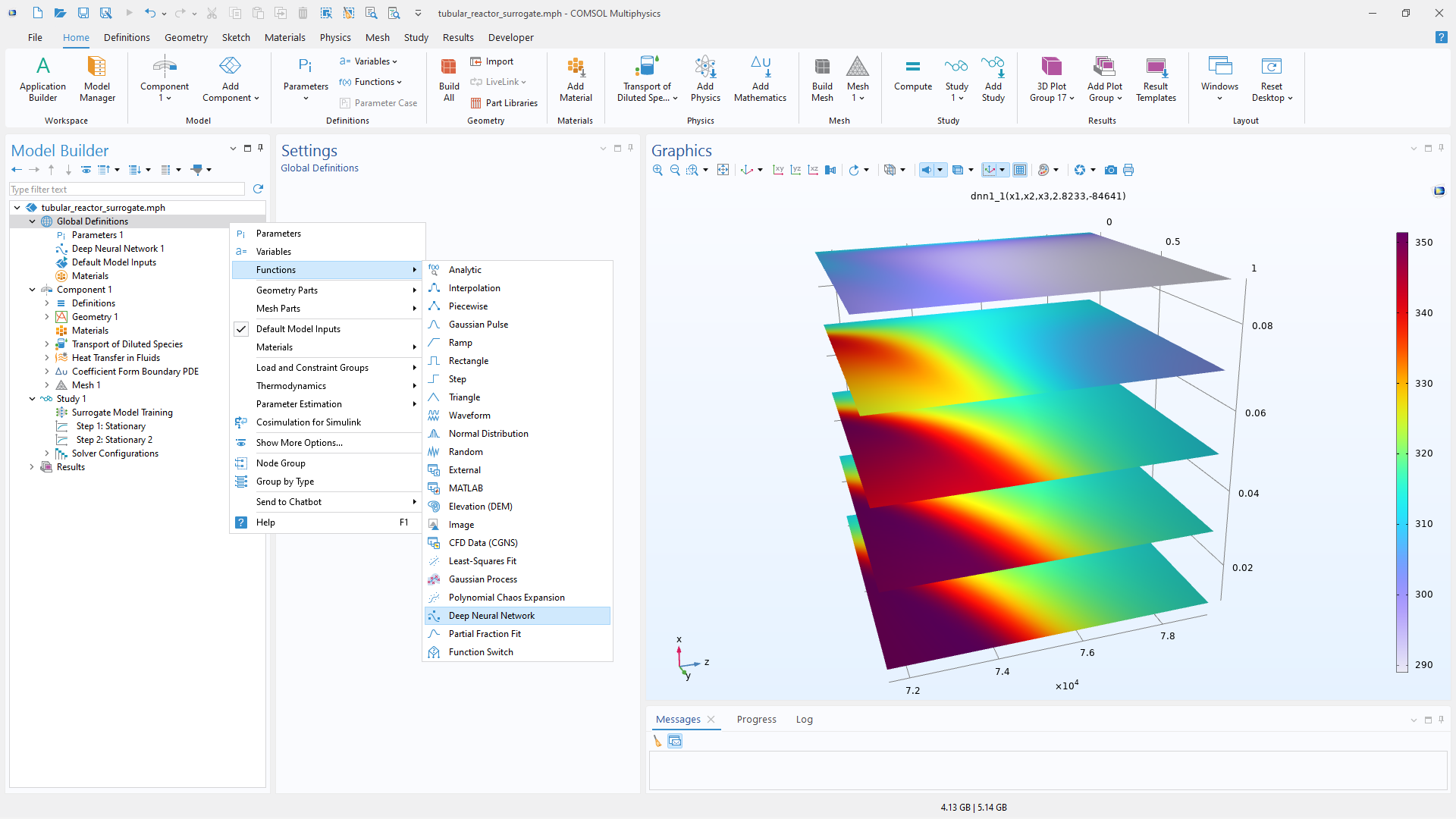Click the Build Mesh icon
The width and height of the screenshot is (1456, 819).
point(822,78)
